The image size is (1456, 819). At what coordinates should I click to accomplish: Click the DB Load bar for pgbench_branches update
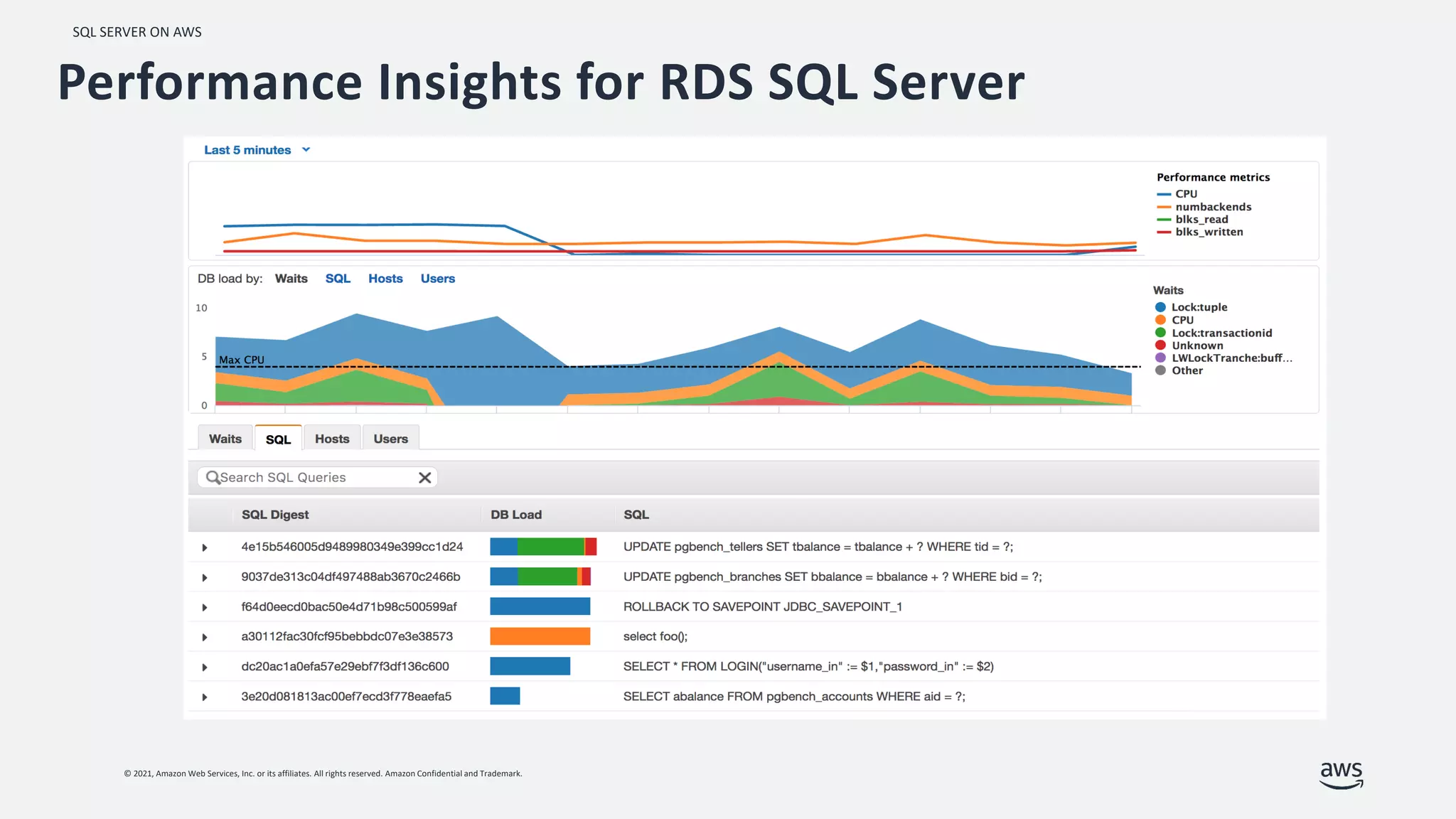pos(540,577)
